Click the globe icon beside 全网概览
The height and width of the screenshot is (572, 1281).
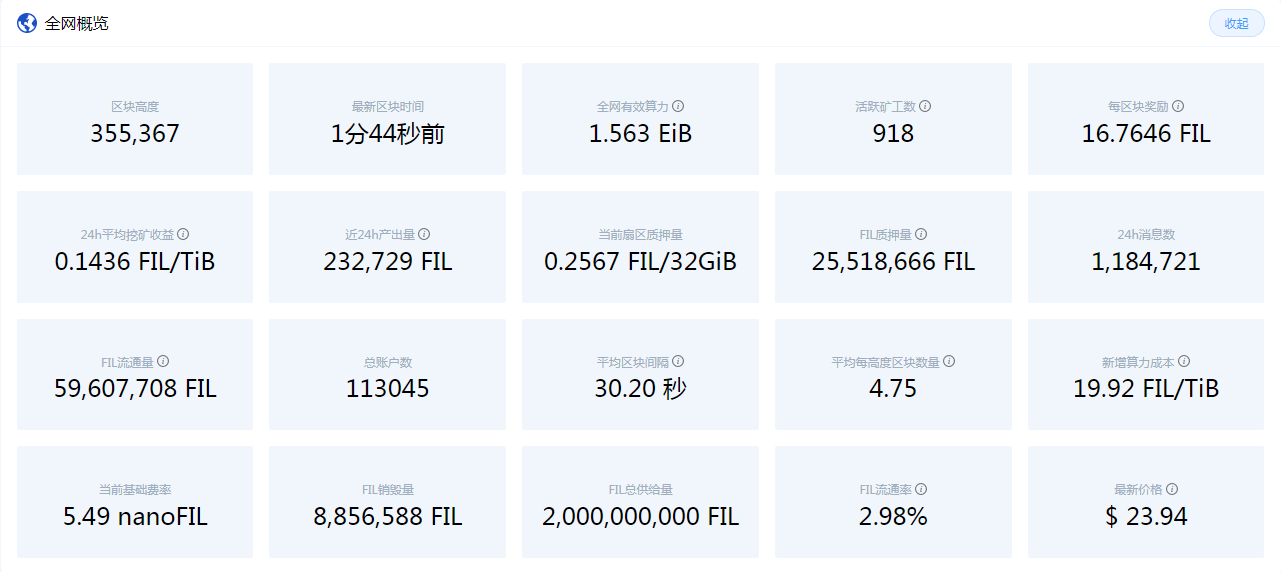click(27, 23)
